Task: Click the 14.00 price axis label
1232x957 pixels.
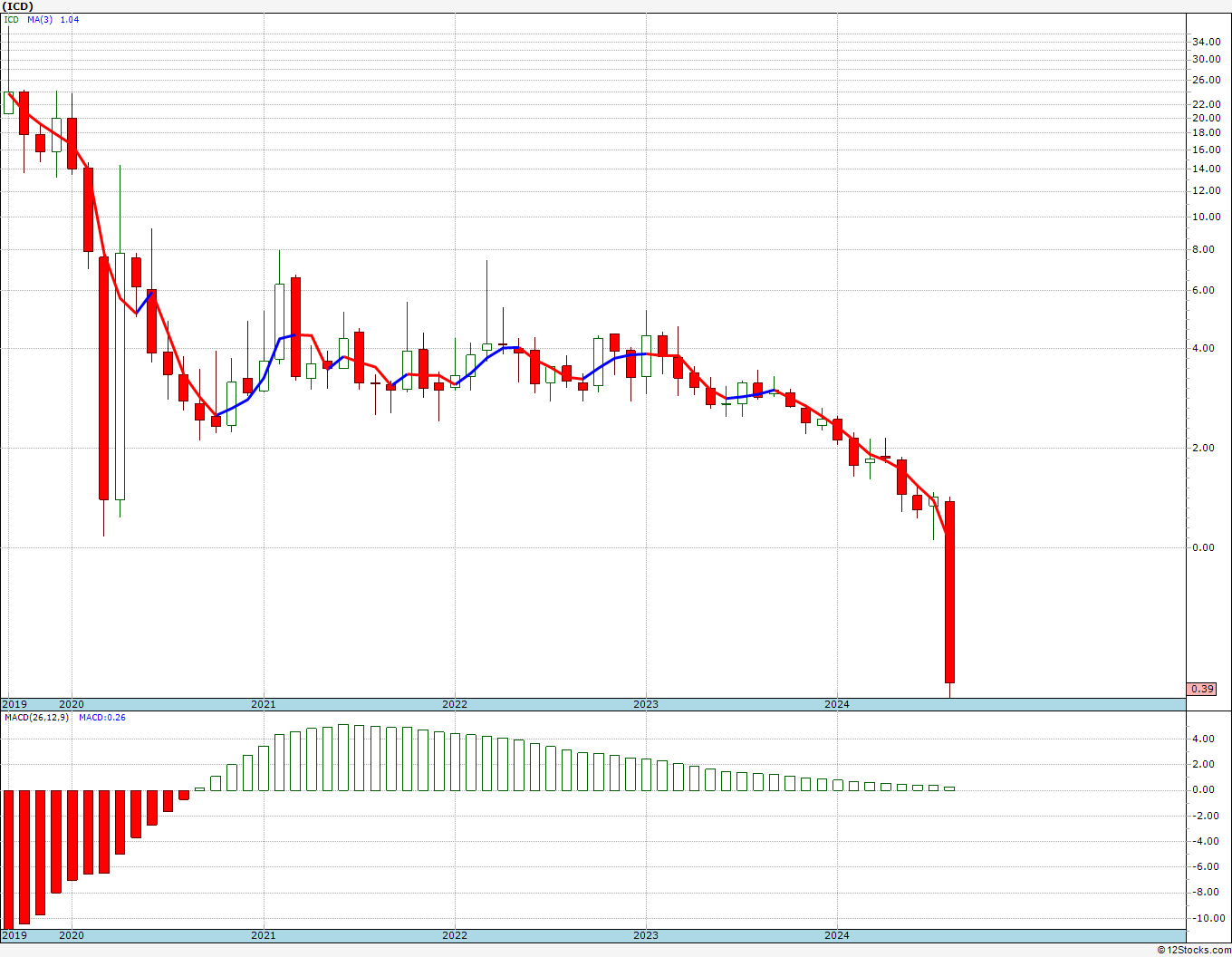Action: point(1206,169)
